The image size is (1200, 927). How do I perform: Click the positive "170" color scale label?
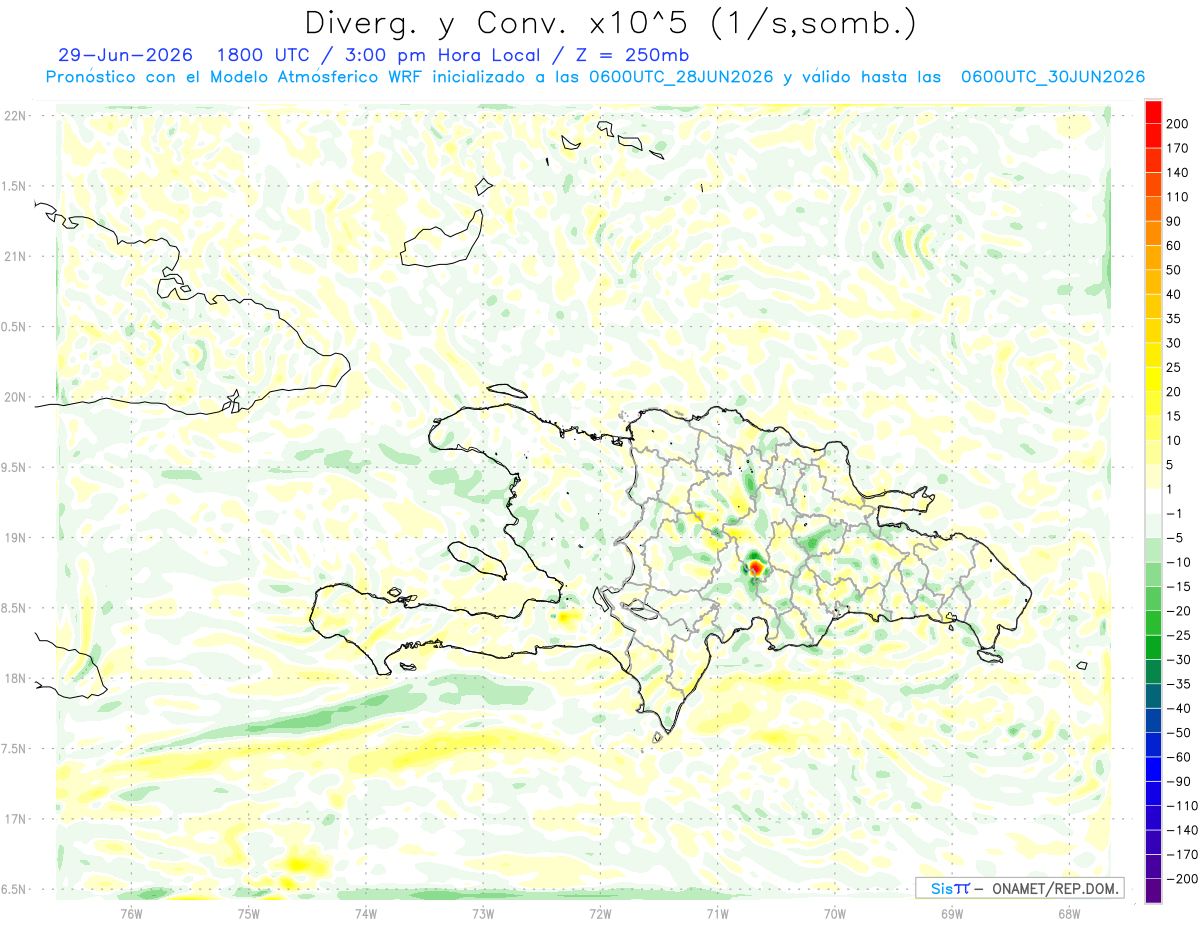point(1179,148)
